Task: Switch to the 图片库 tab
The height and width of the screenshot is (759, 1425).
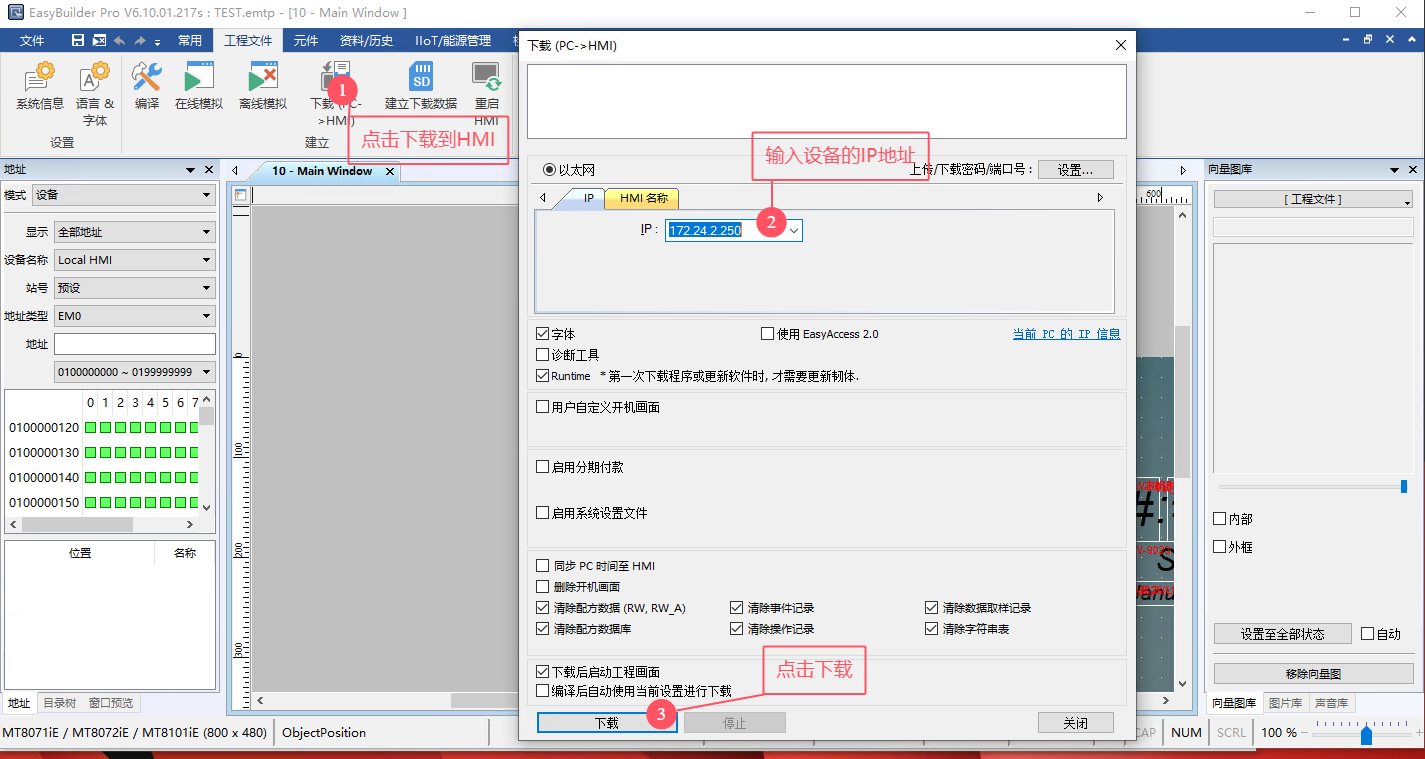Action: [1286, 703]
